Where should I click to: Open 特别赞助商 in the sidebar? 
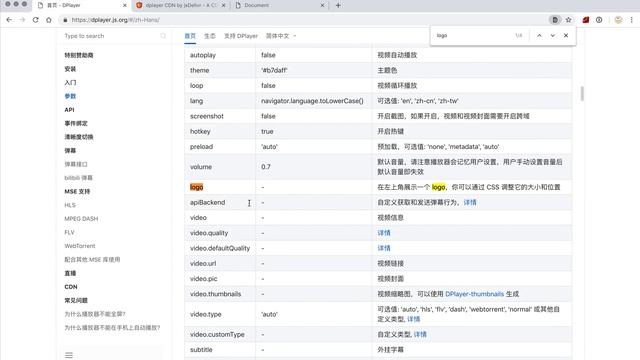coord(79,55)
